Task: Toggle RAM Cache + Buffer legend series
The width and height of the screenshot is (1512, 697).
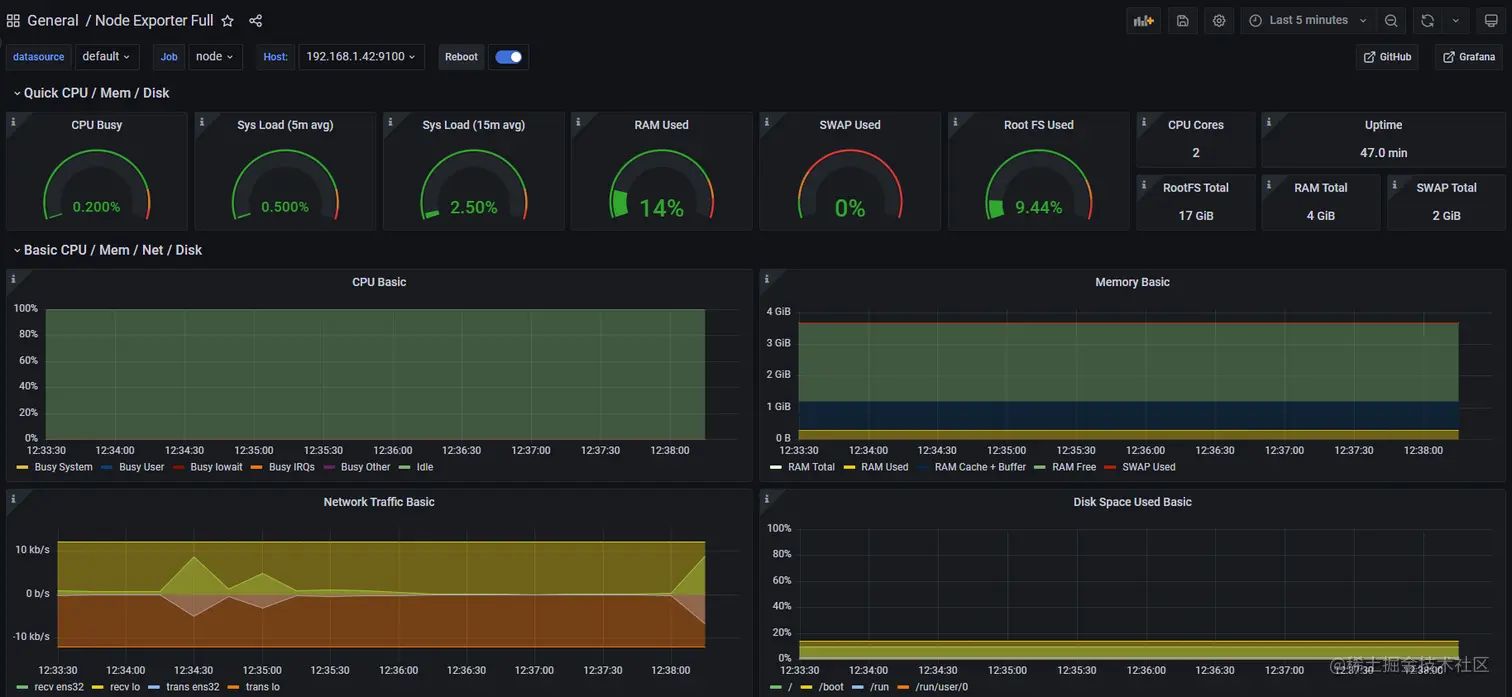Action: (980, 467)
